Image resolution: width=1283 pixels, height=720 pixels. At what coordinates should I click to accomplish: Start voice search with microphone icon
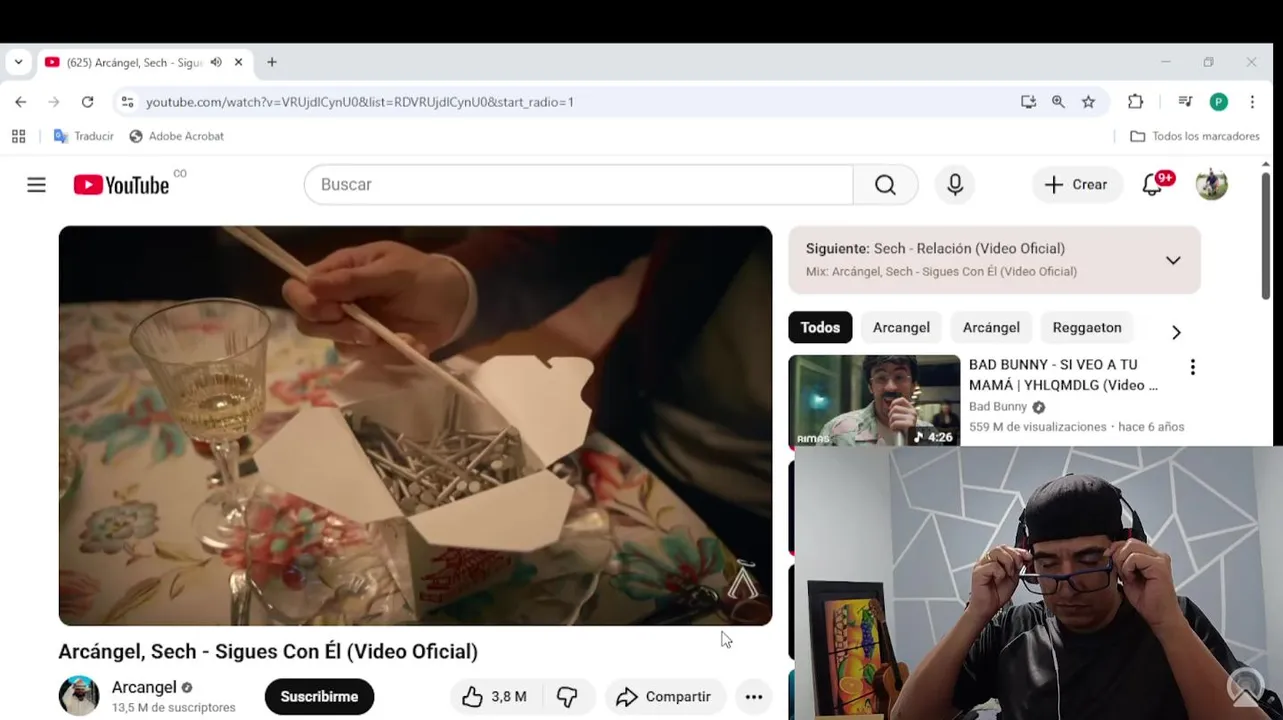coord(955,185)
